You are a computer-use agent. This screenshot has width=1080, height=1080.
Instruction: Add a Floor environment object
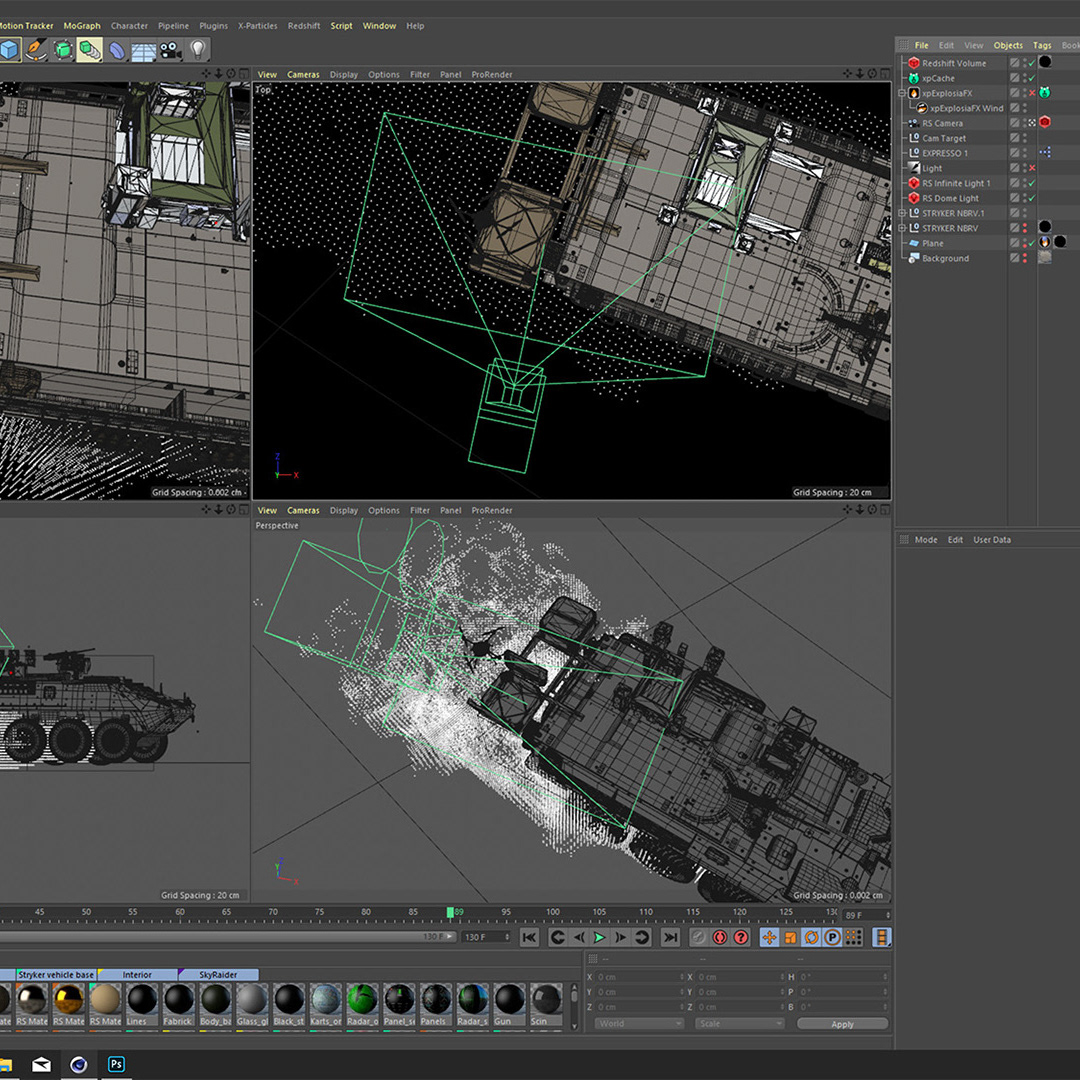click(144, 50)
